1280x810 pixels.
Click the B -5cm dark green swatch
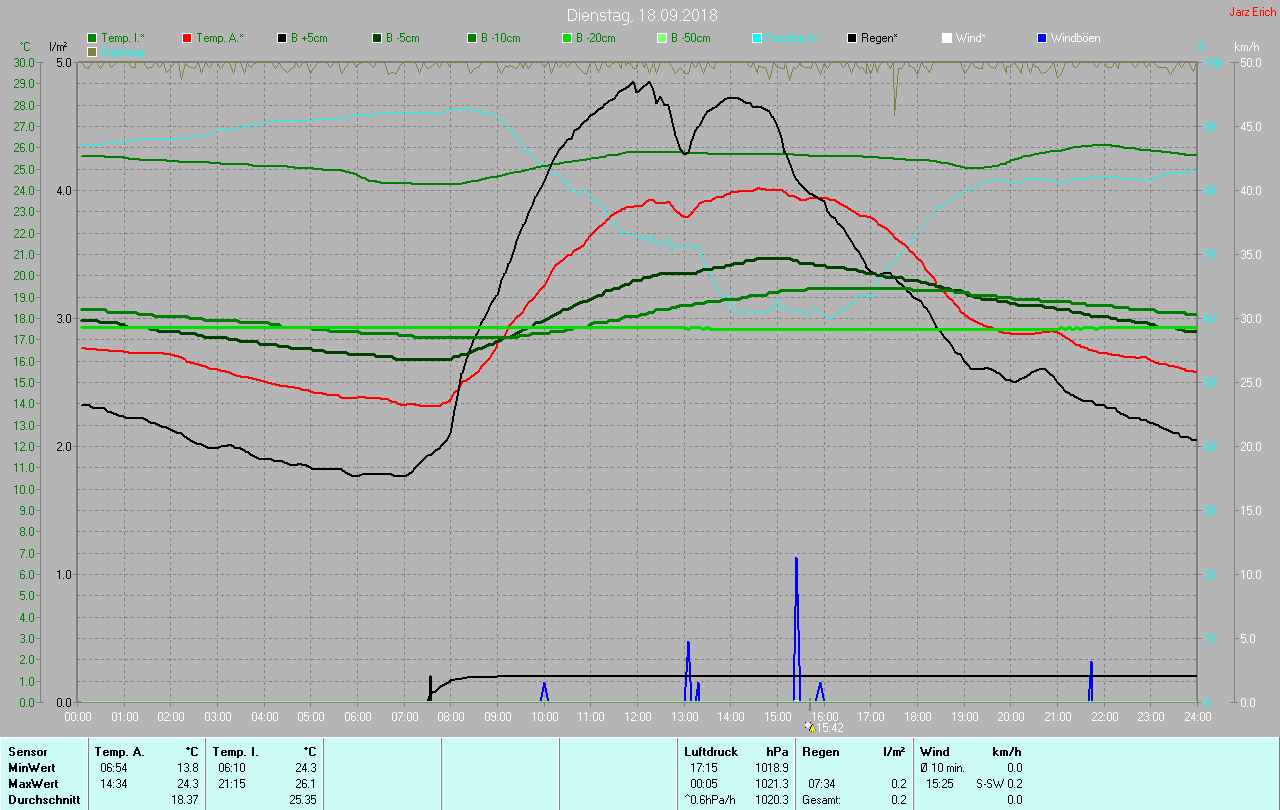tap(377, 38)
